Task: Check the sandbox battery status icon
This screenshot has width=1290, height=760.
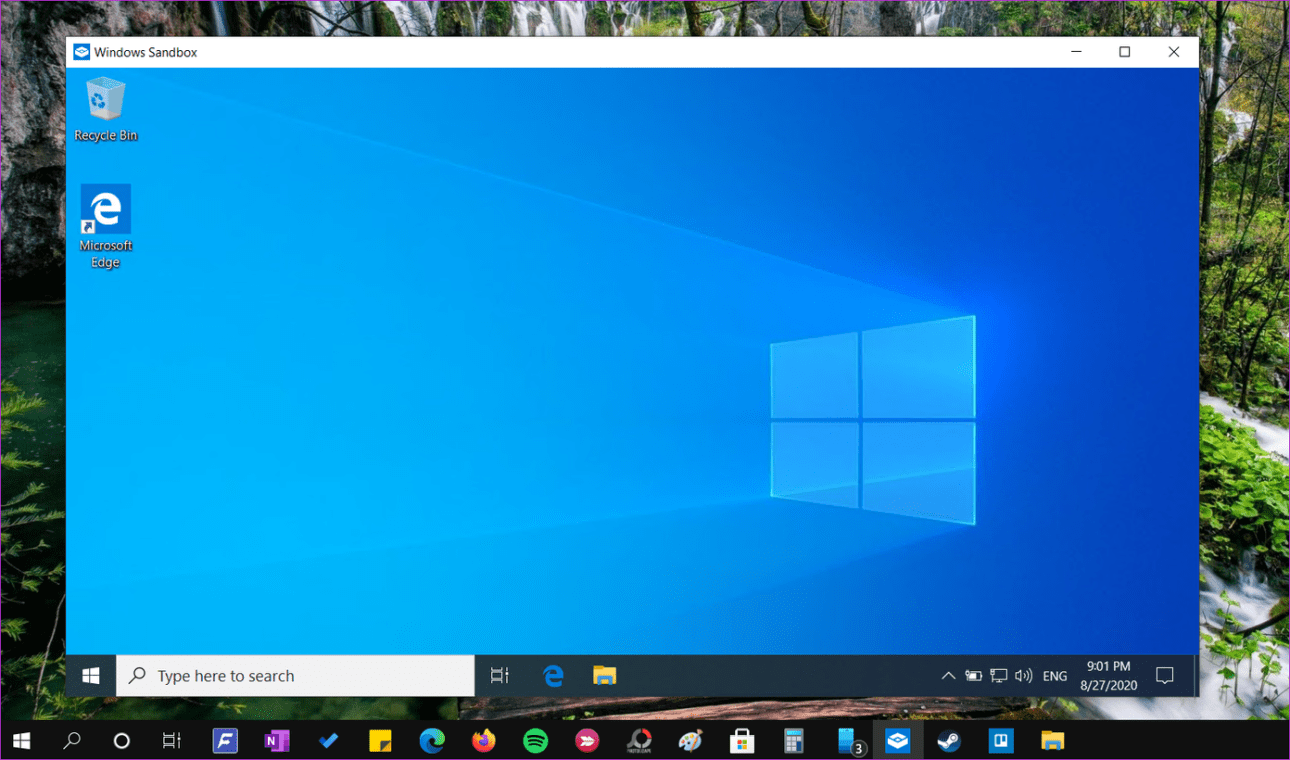Action: point(973,676)
